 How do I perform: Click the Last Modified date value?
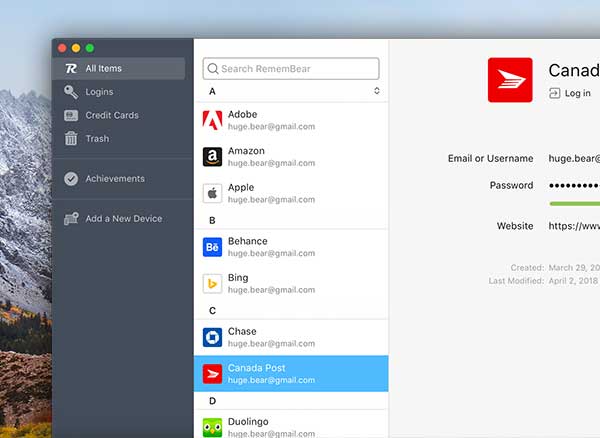[x=573, y=280]
